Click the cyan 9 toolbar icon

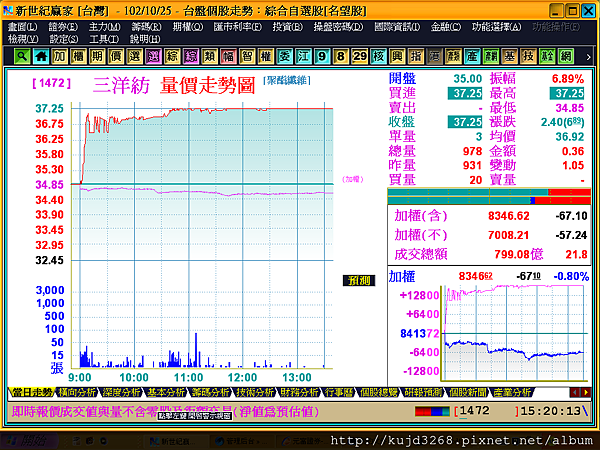(322, 57)
